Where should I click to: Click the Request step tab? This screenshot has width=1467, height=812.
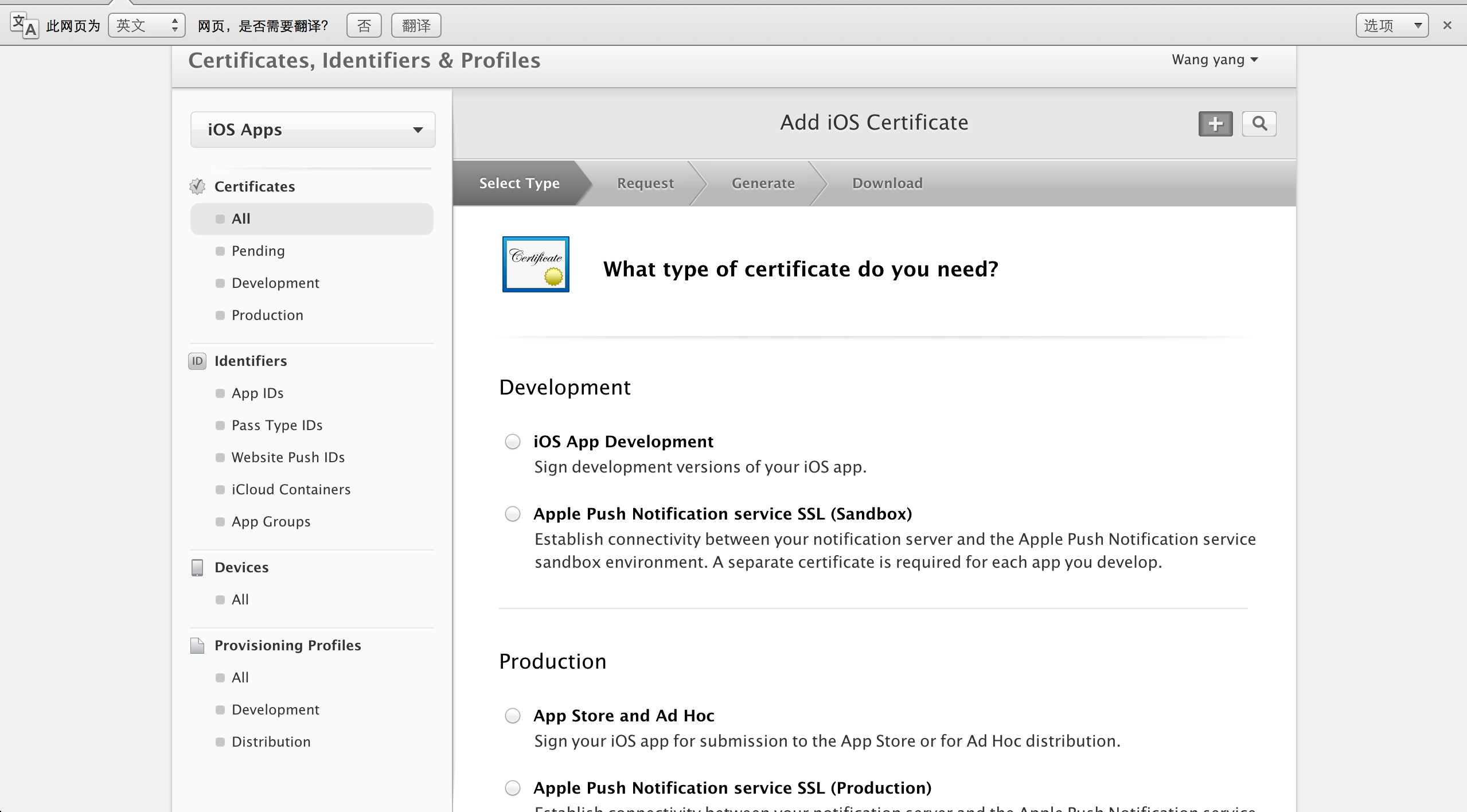[x=645, y=183]
